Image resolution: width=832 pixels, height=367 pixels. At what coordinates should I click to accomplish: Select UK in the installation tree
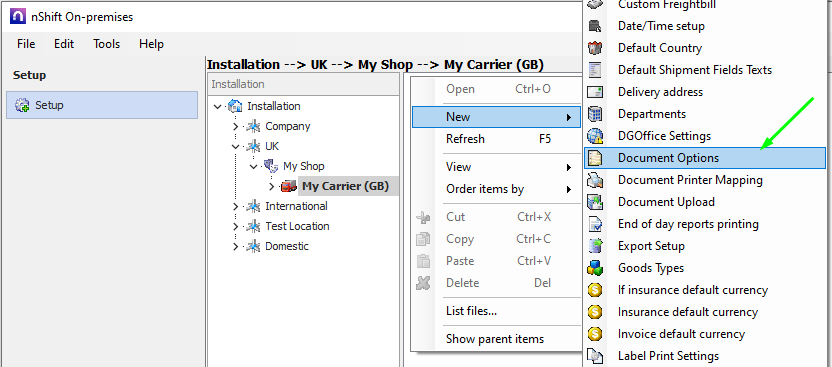point(272,146)
